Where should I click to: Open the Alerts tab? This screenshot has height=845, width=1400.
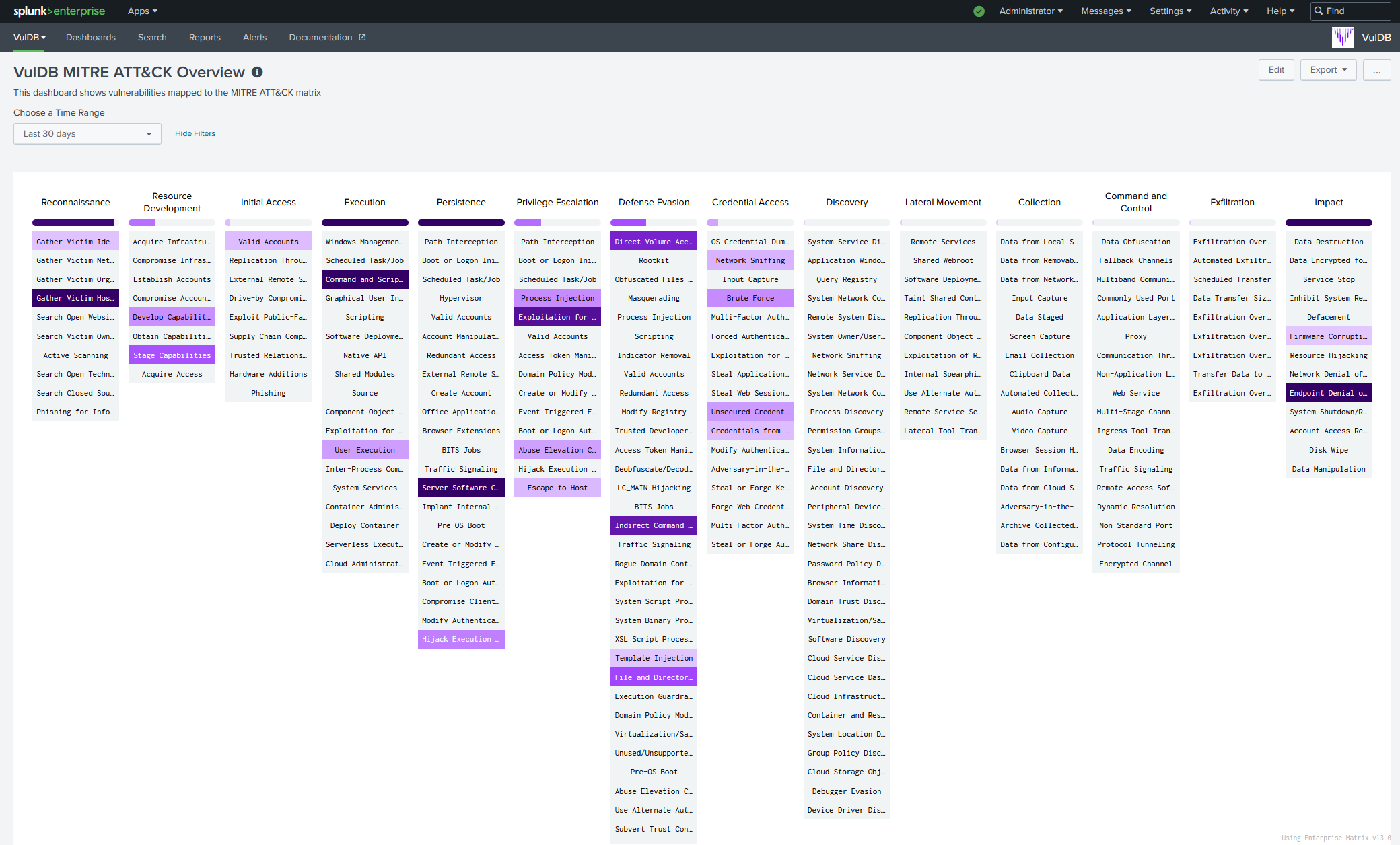(x=254, y=38)
